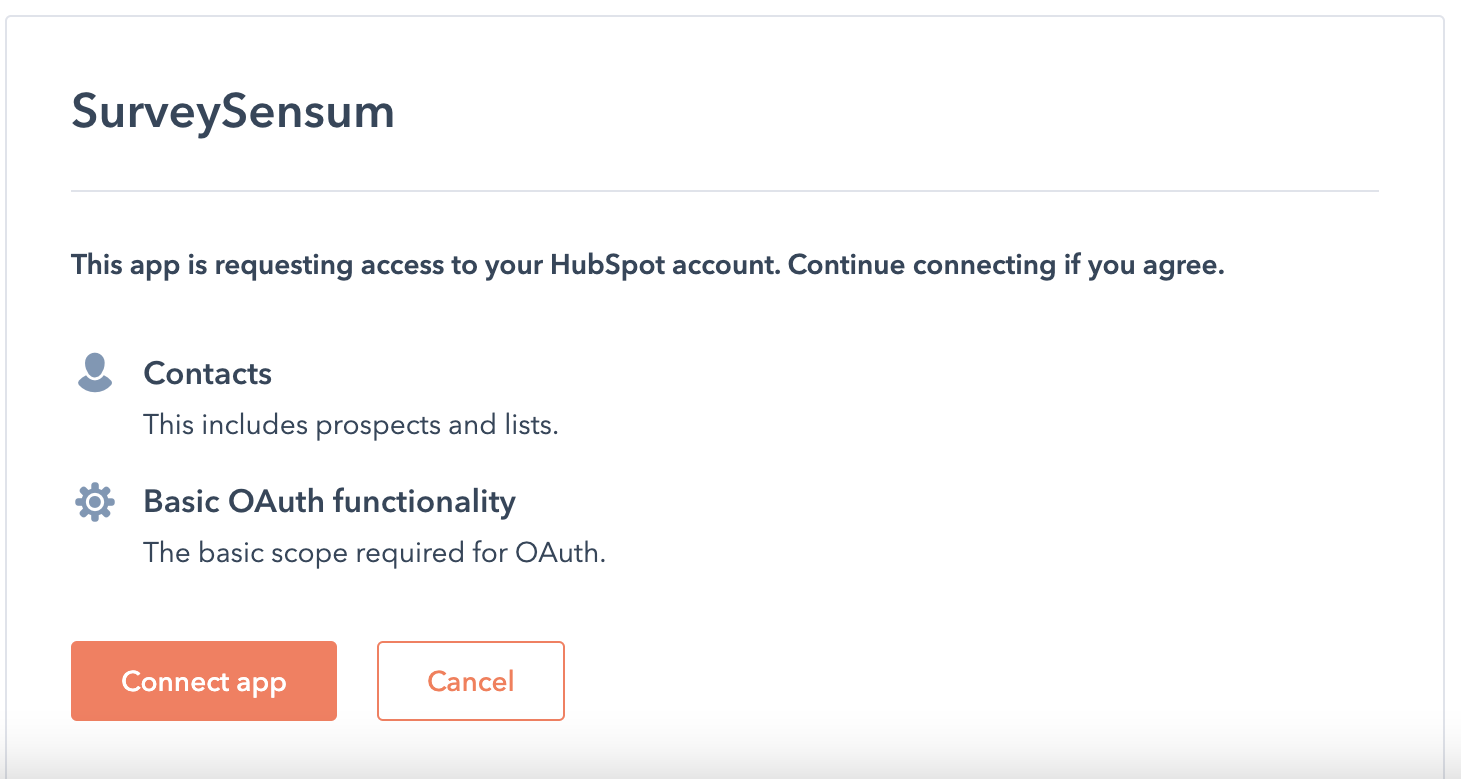This screenshot has height=779, width=1461.
Task: Click 'This includes prospects and lists.' description
Action: pos(351,425)
